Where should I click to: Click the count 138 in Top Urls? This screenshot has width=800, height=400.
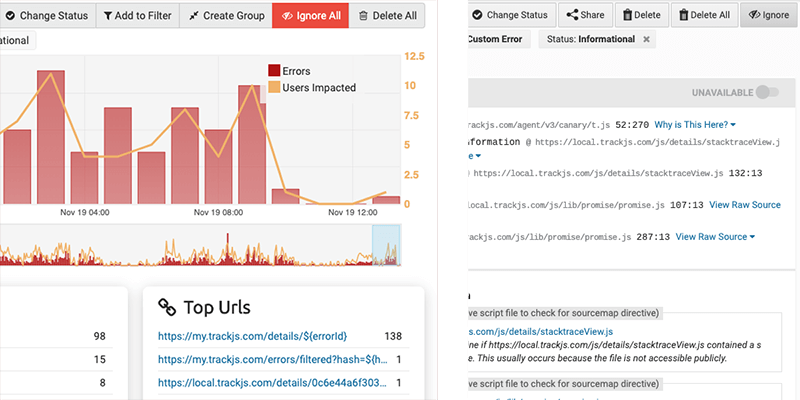(x=393, y=336)
